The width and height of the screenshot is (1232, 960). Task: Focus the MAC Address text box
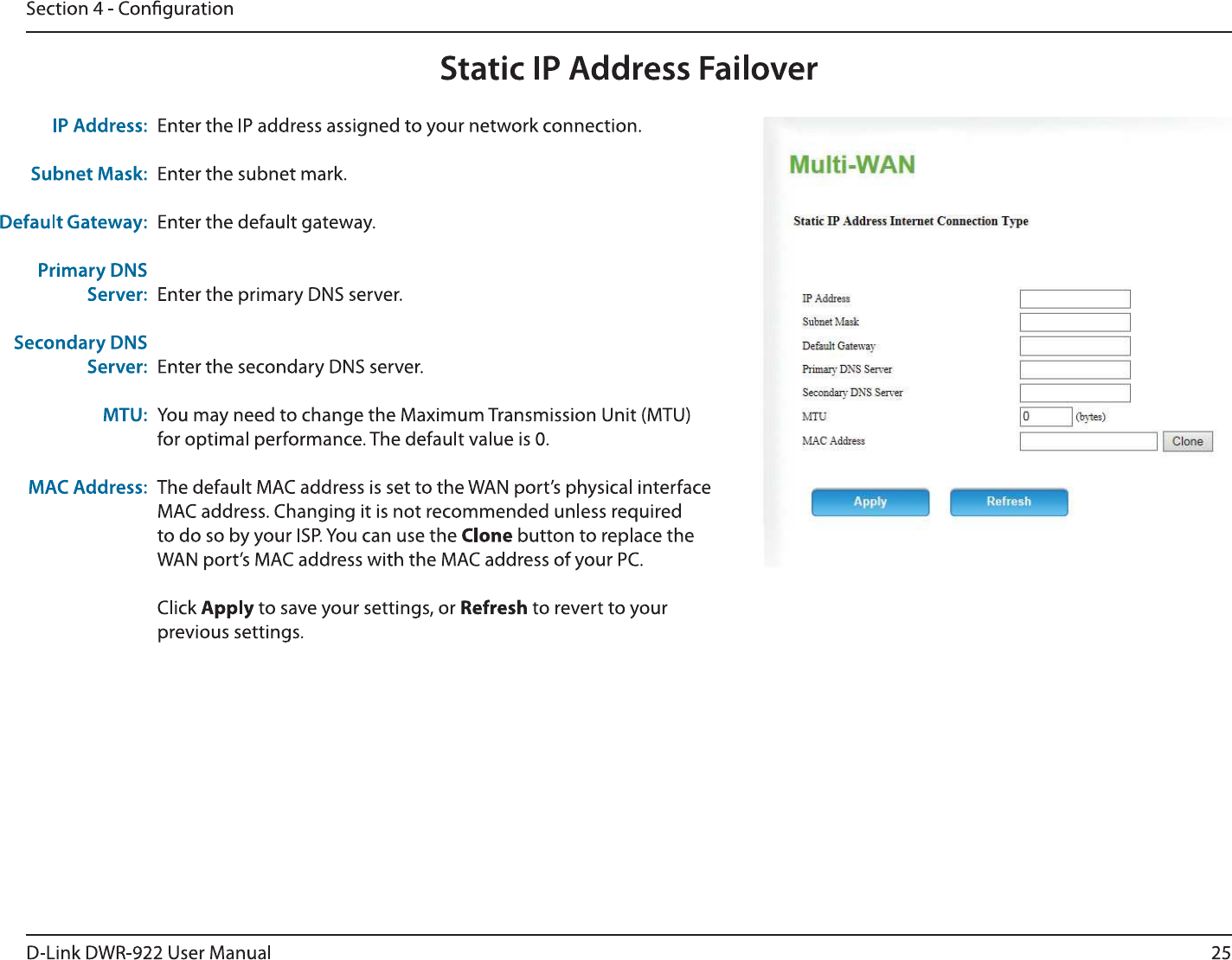[1088, 441]
